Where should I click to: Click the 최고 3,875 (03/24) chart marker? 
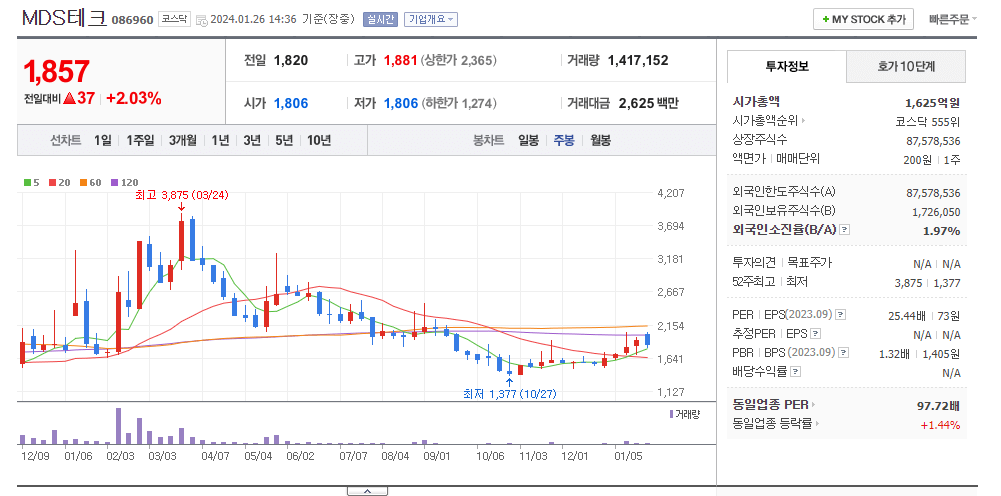click(x=181, y=196)
